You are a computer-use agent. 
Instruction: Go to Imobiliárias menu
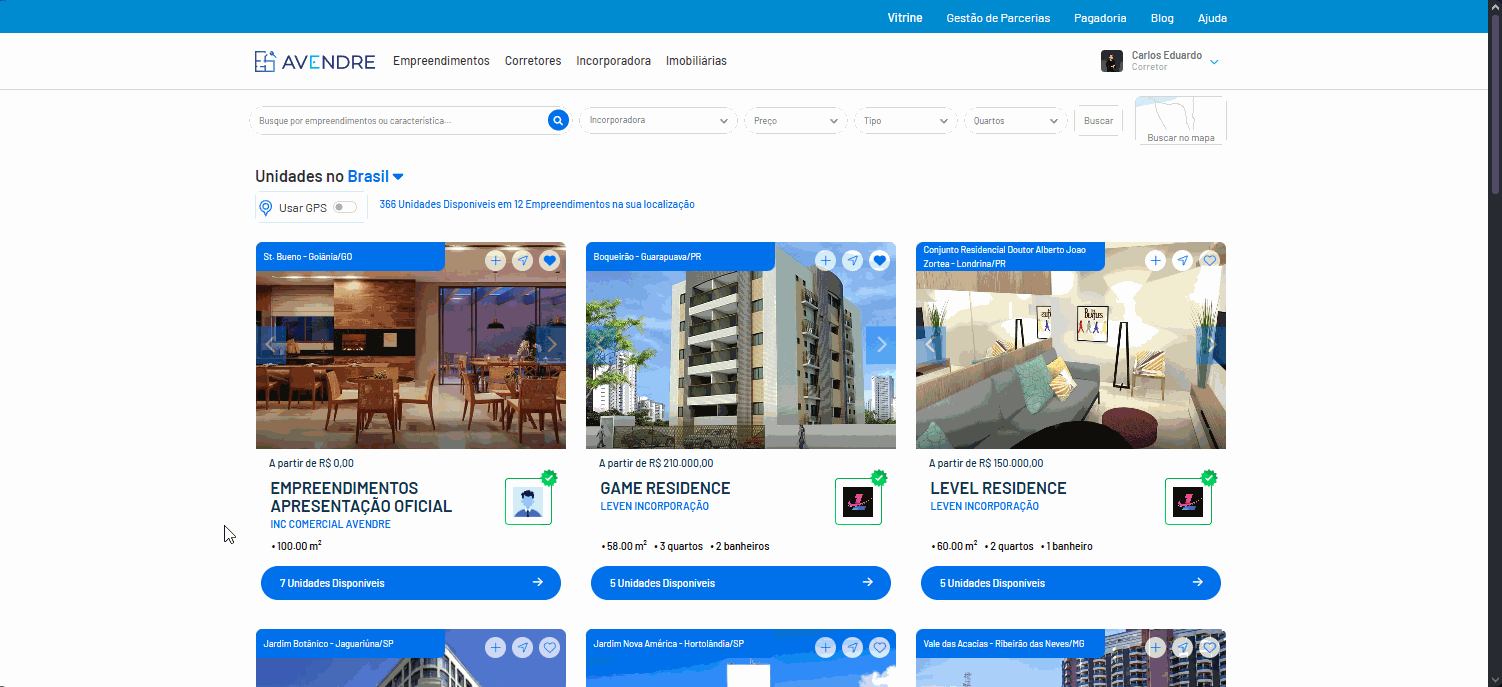(696, 61)
